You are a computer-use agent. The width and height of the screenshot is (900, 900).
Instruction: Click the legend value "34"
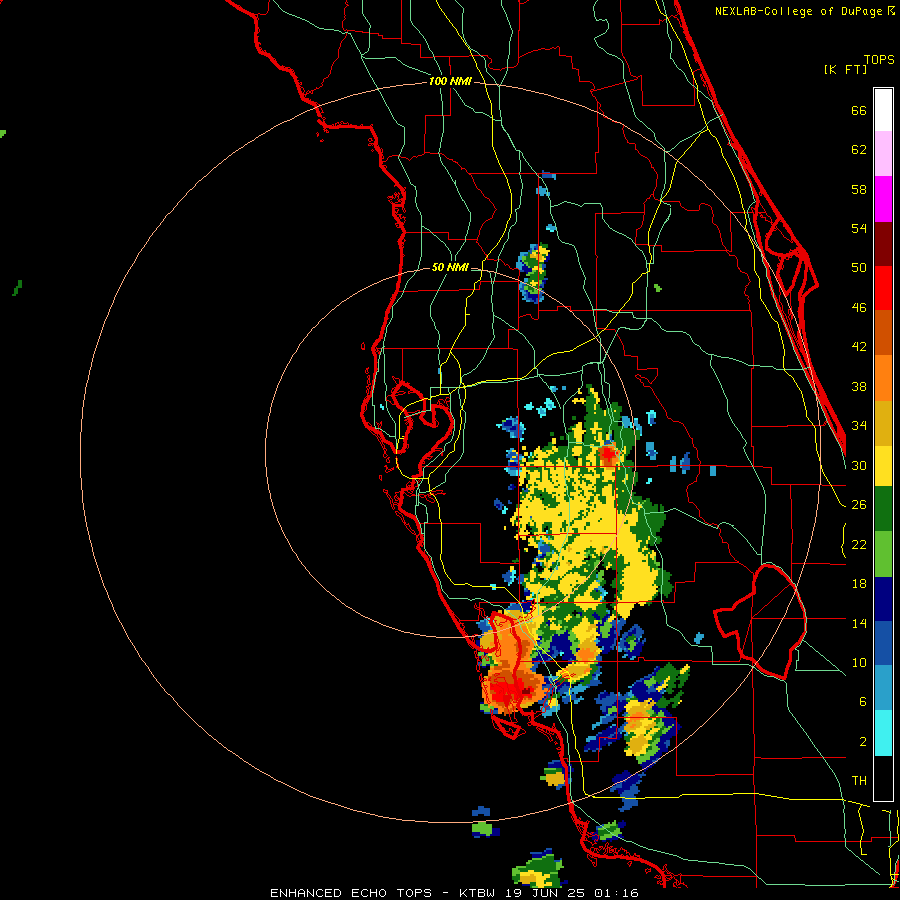[859, 426]
